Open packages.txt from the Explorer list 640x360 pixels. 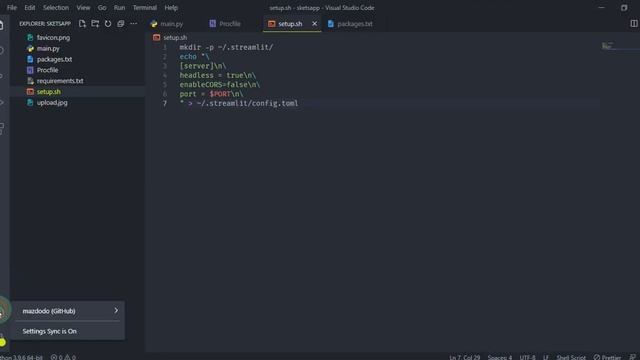54,59
